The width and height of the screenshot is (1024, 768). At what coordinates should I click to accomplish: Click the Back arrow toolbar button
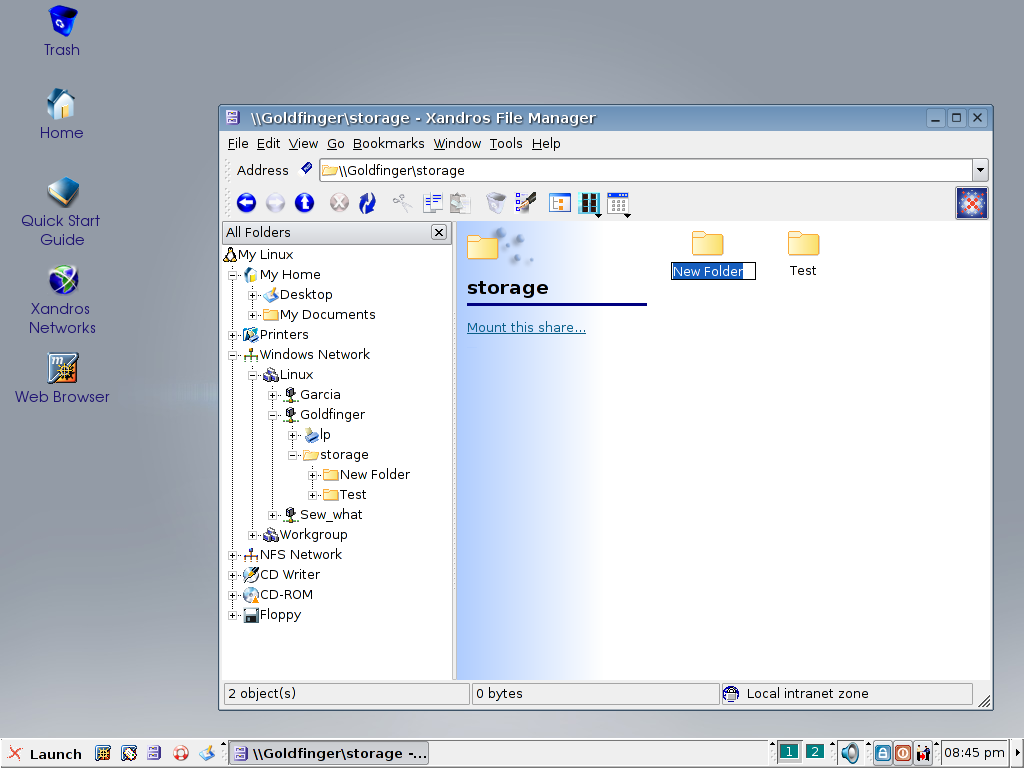(x=246, y=203)
